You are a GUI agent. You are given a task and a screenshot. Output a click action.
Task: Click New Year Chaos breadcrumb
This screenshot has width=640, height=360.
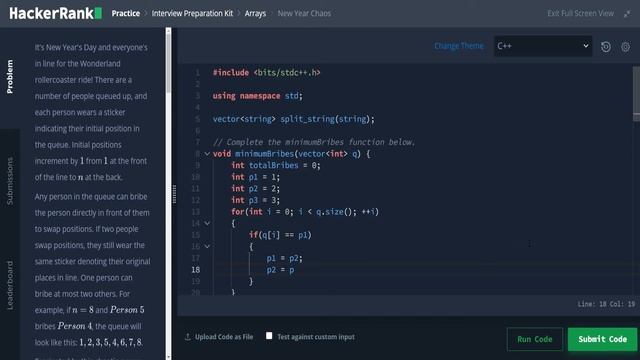[x=304, y=13]
